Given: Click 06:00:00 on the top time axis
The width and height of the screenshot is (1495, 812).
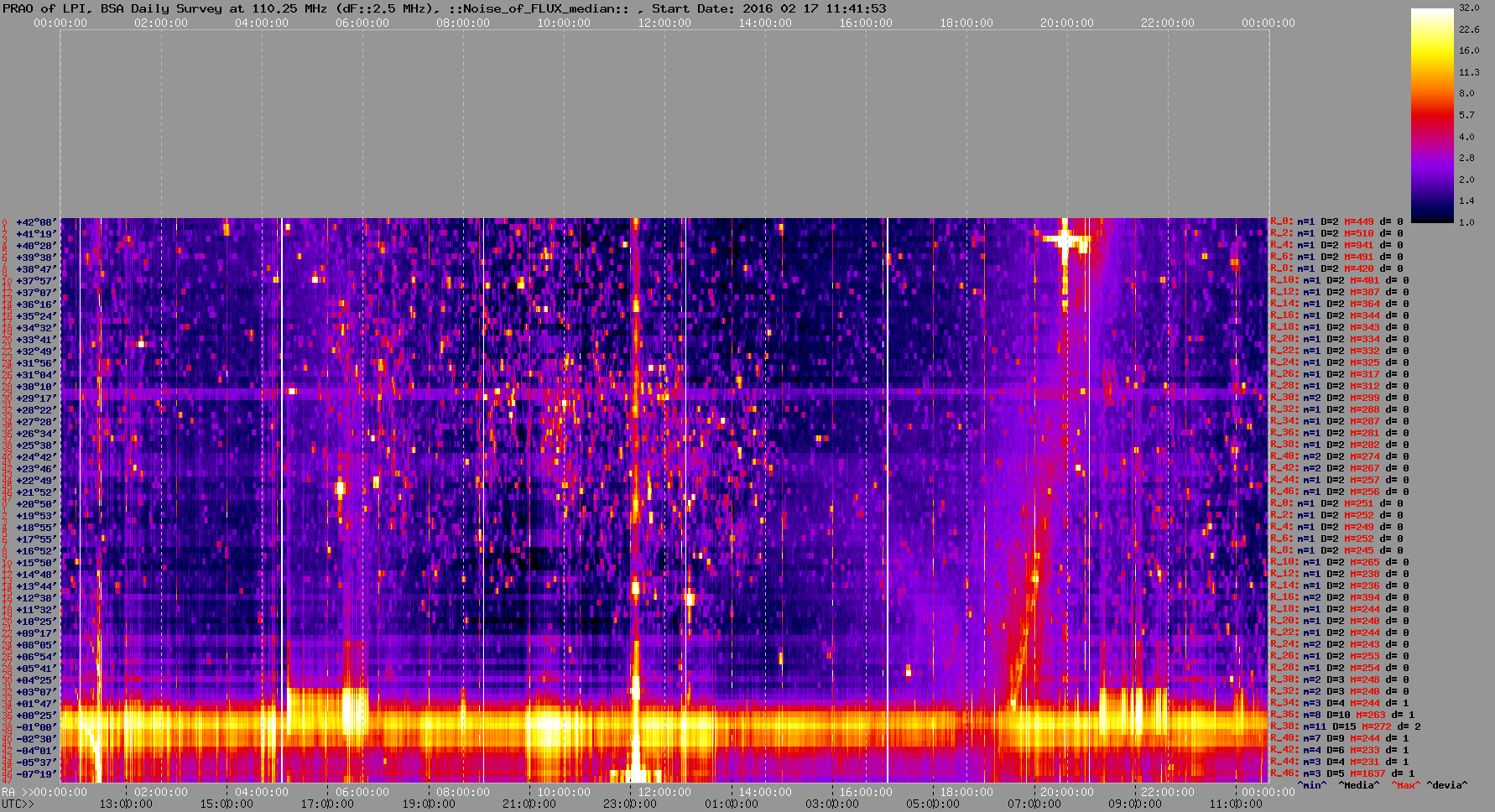Looking at the screenshot, I should coord(362,23).
